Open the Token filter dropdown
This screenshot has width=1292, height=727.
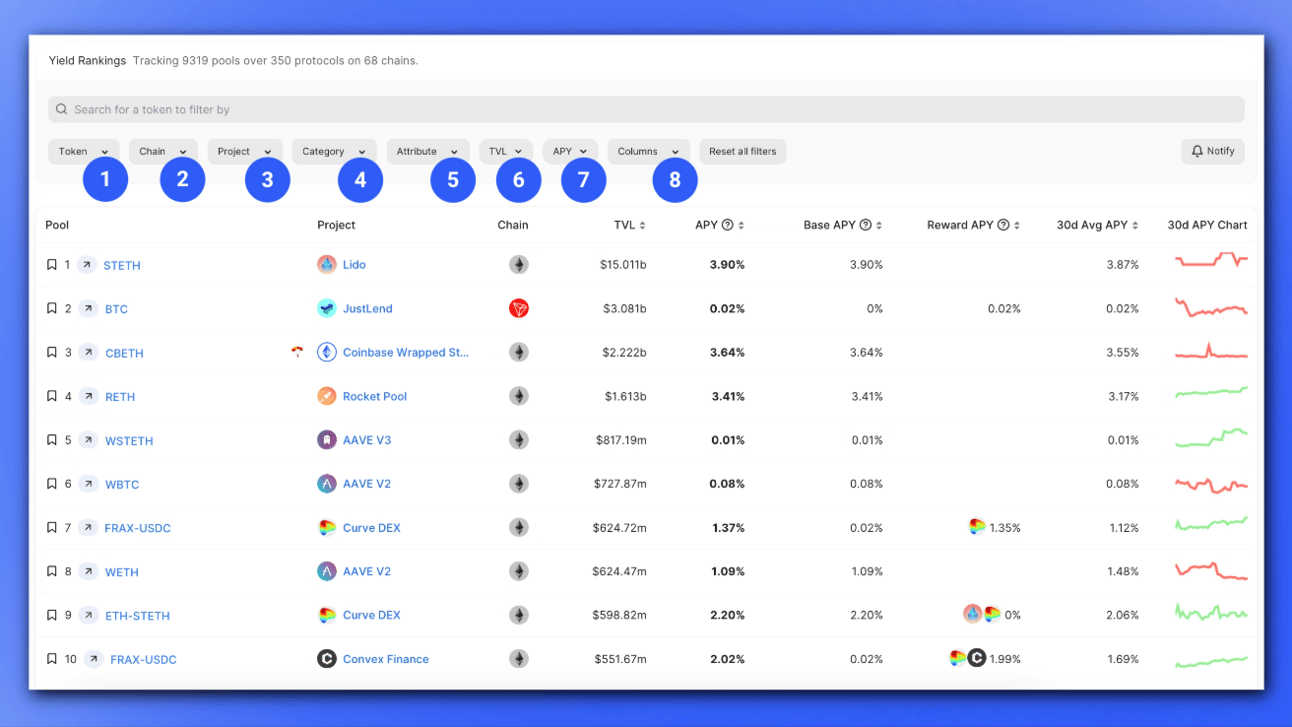(84, 152)
